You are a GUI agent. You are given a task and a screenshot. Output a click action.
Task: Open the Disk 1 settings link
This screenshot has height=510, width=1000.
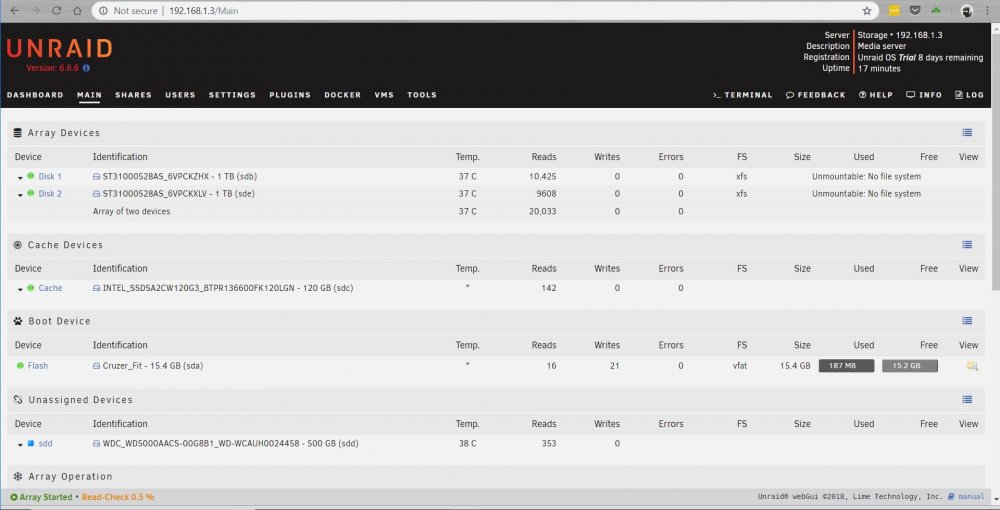click(50, 176)
